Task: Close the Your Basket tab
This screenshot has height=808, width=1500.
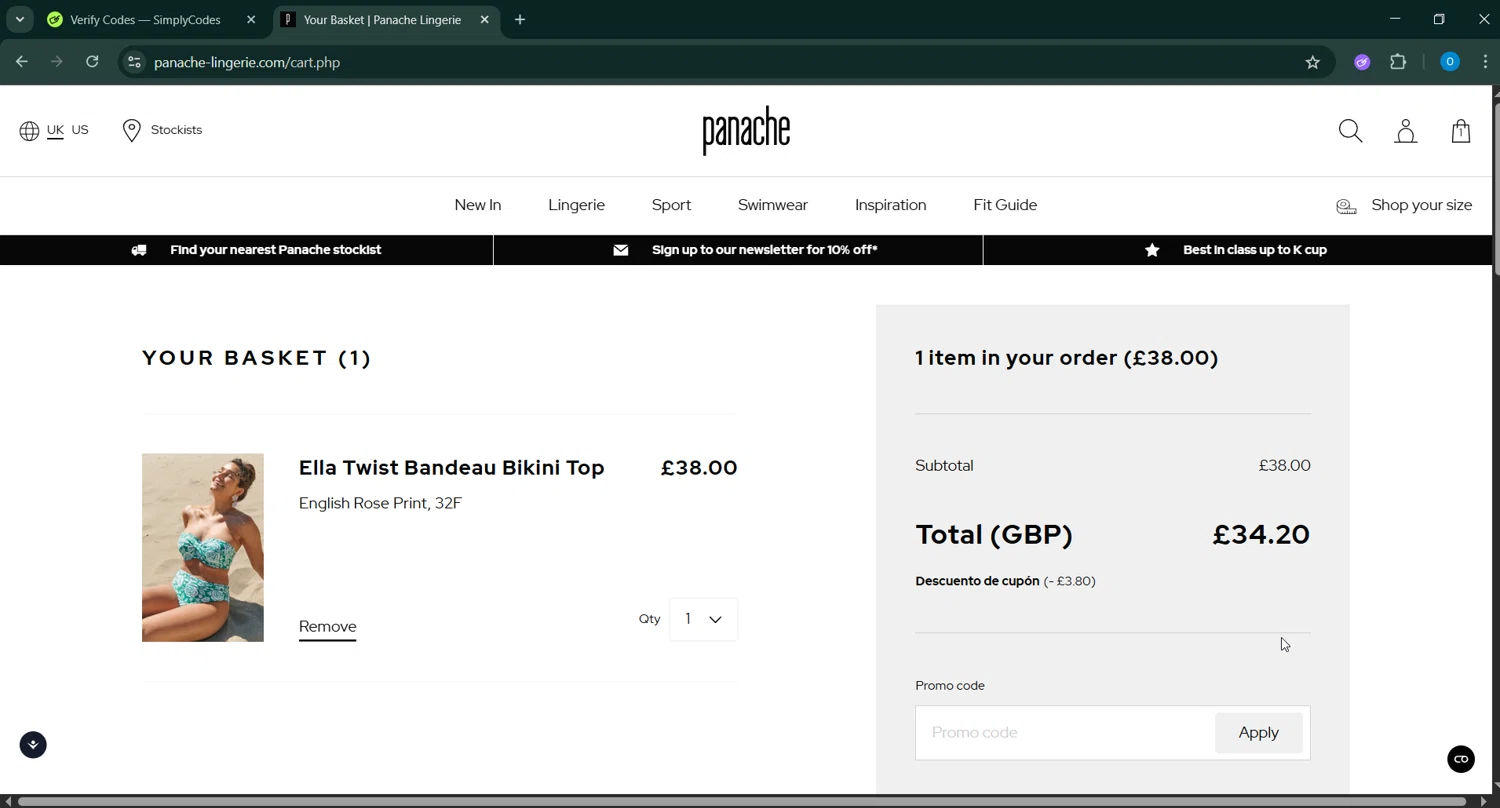Action: click(x=484, y=20)
